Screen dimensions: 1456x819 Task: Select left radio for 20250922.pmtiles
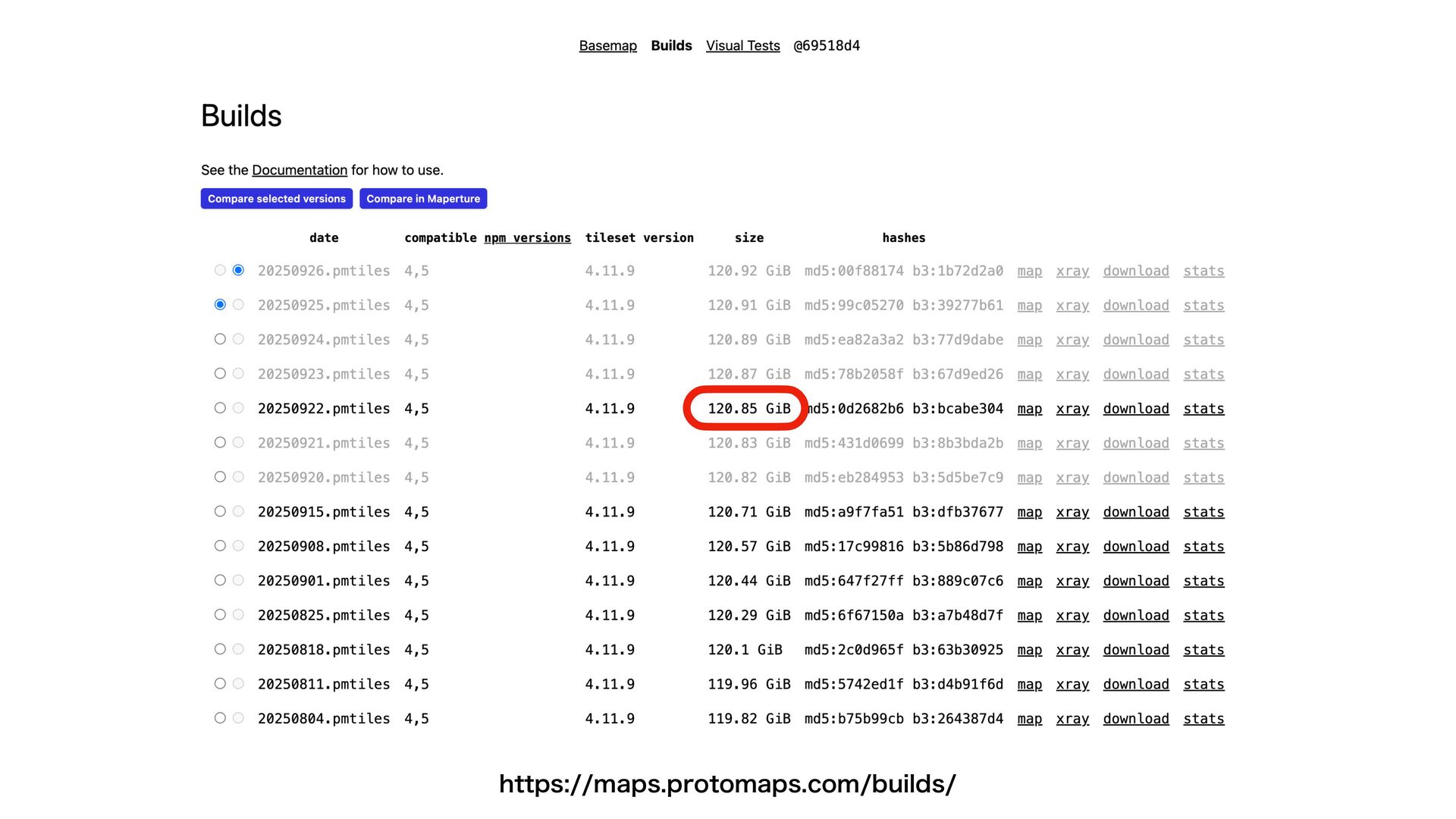pos(220,408)
